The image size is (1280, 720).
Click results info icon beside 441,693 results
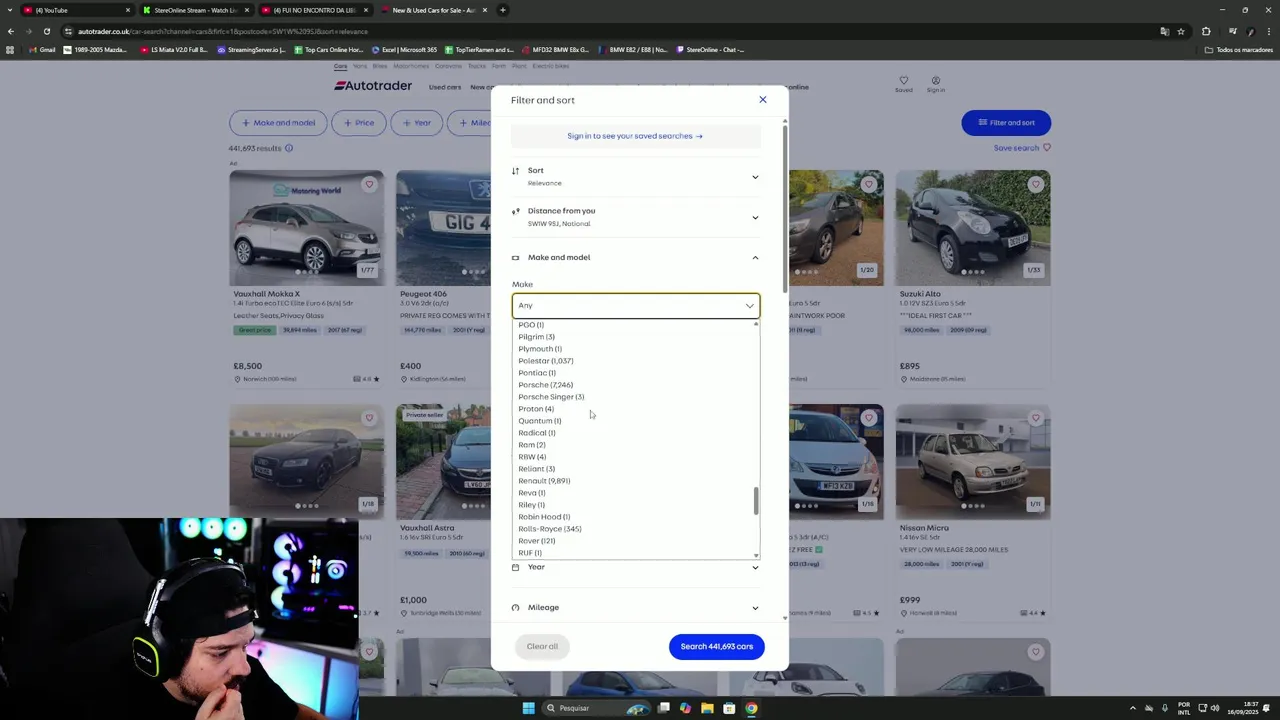289,148
